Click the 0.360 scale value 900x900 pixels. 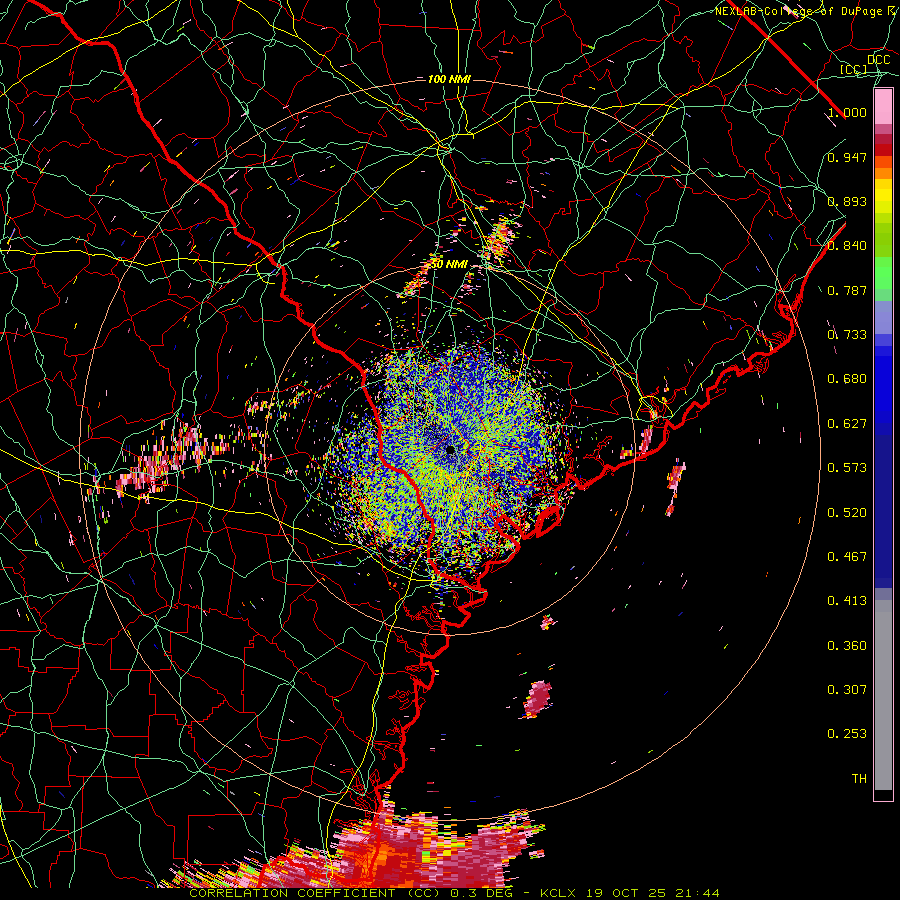(x=847, y=646)
